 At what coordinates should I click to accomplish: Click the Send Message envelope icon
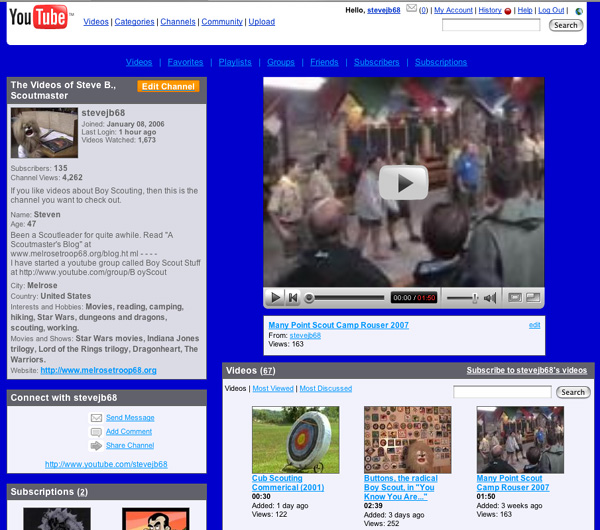tap(96, 418)
